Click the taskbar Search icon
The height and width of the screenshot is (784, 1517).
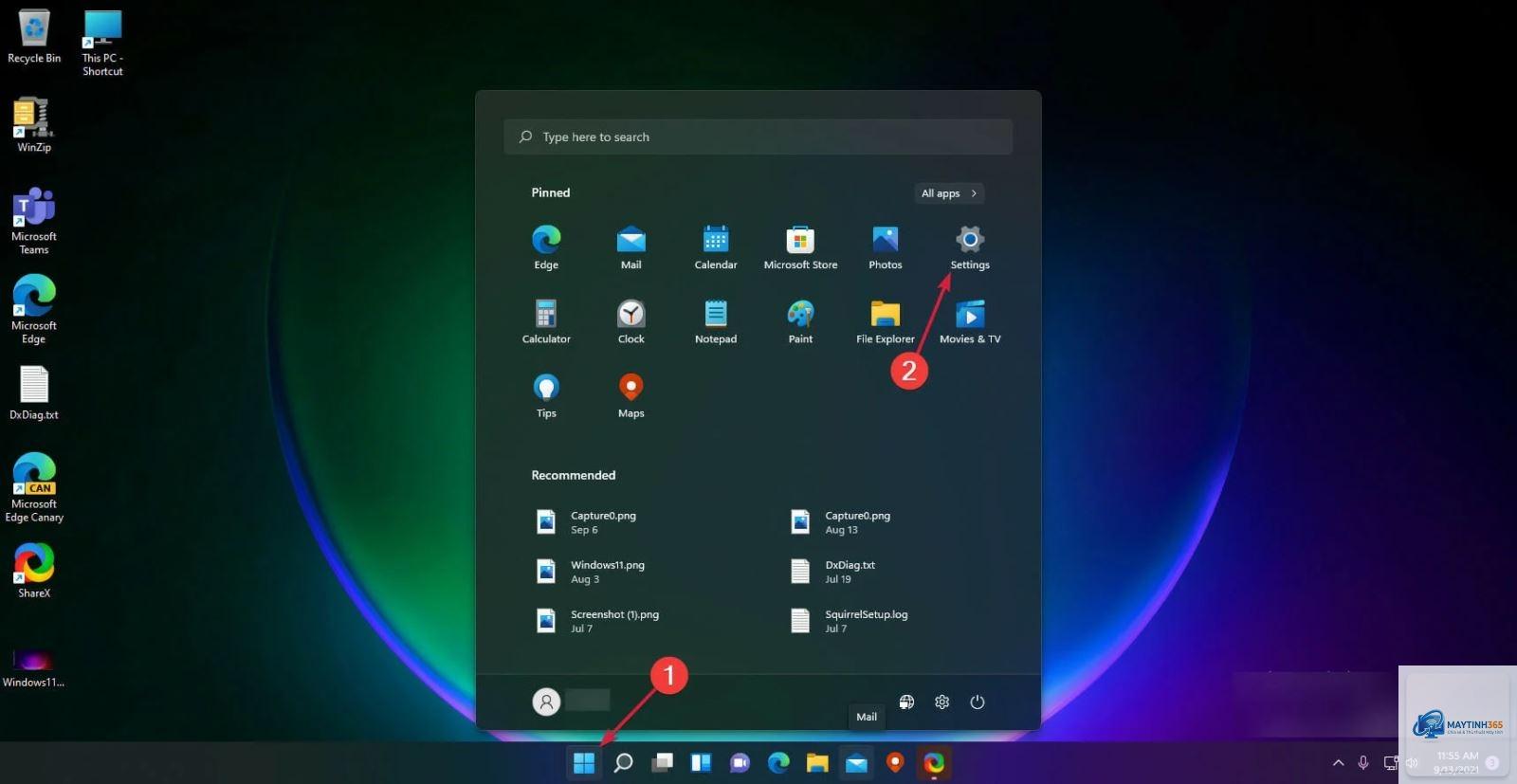623,762
